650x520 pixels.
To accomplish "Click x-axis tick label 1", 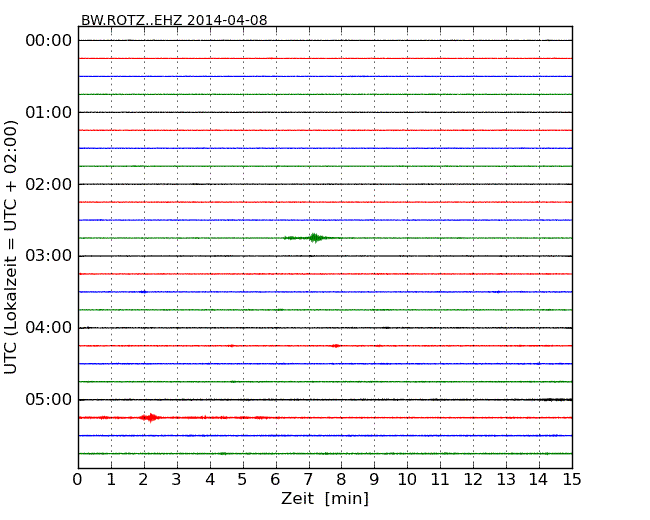I will [111, 480].
